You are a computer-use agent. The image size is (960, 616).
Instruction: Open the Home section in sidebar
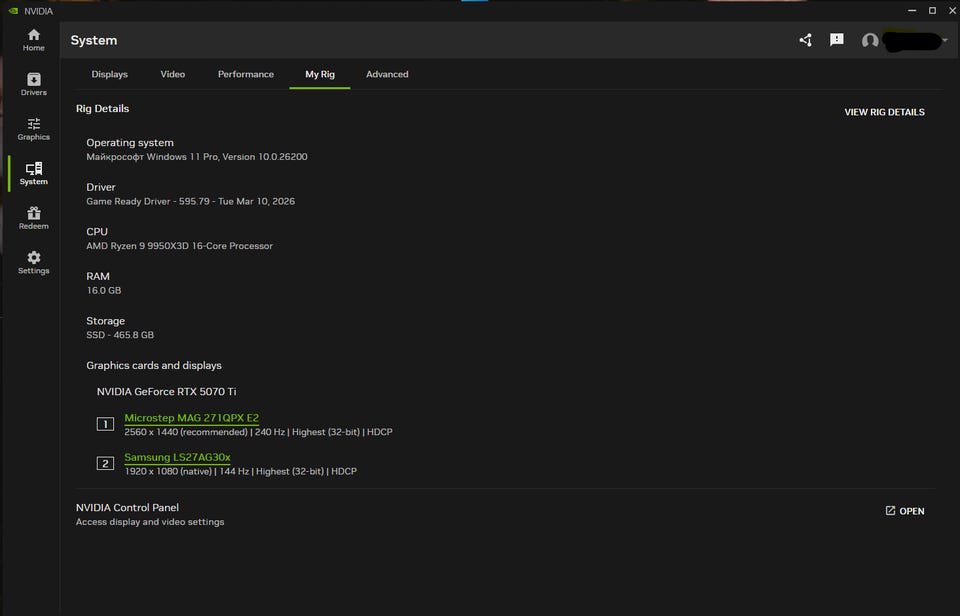[x=34, y=40]
